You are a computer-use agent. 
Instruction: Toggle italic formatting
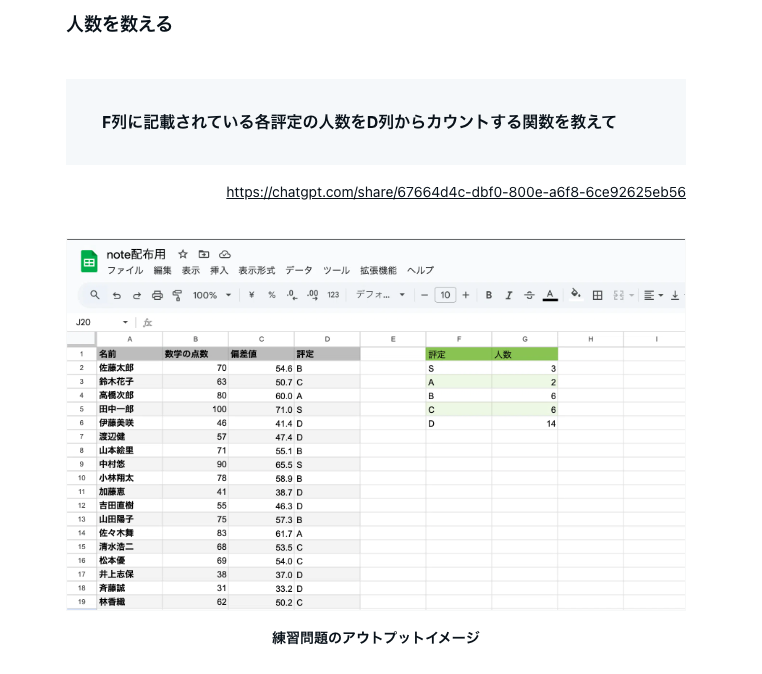click(x=509, y=295)
